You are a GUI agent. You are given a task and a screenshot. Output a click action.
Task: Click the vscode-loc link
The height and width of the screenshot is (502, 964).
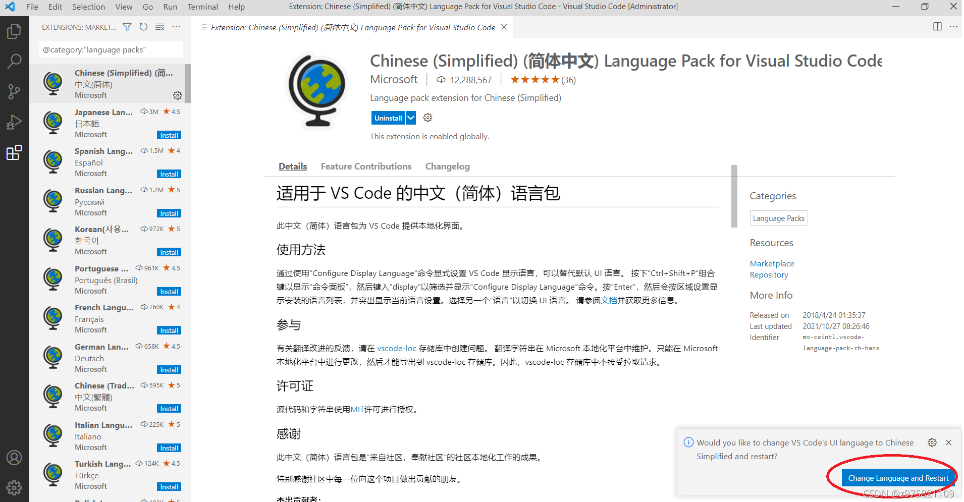pos(397,348)
